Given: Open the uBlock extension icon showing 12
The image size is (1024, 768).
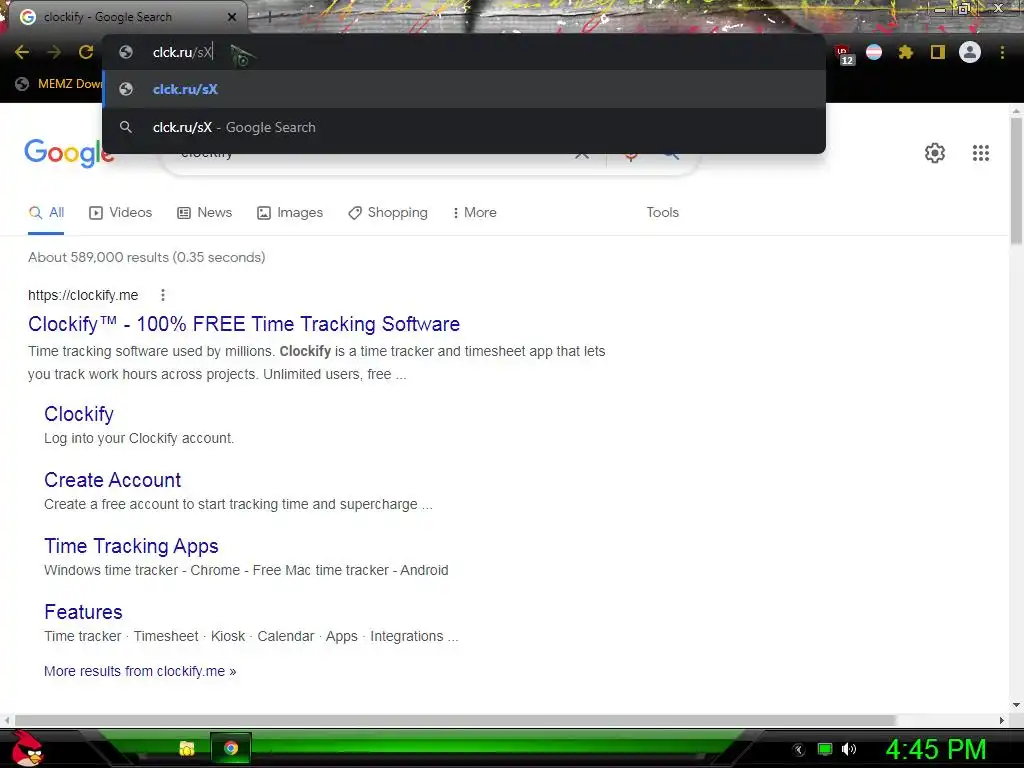Looking at the screenshot, I should tap(844, 54).
